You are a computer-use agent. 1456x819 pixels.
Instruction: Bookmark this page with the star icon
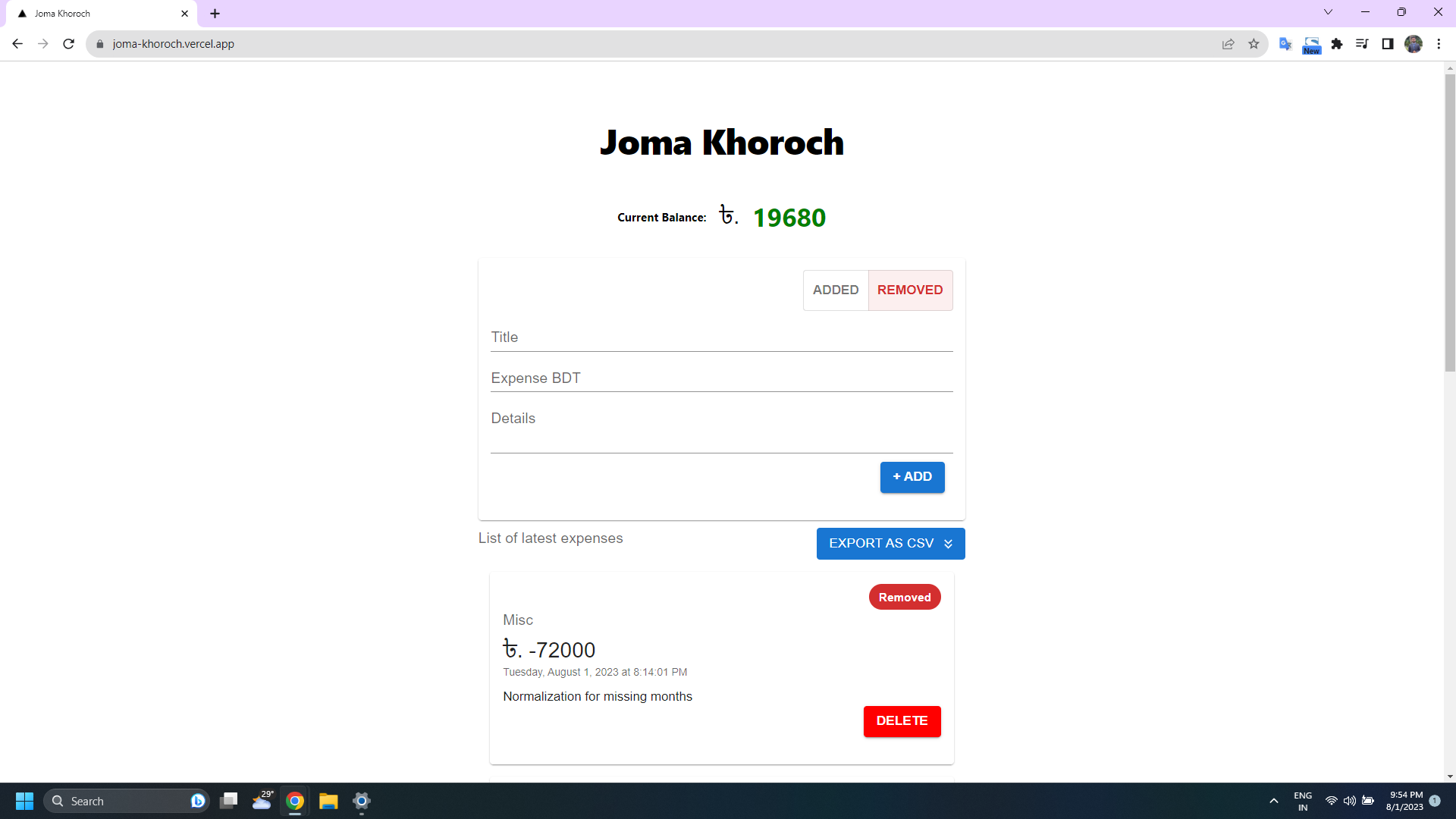coord(1254,44)
